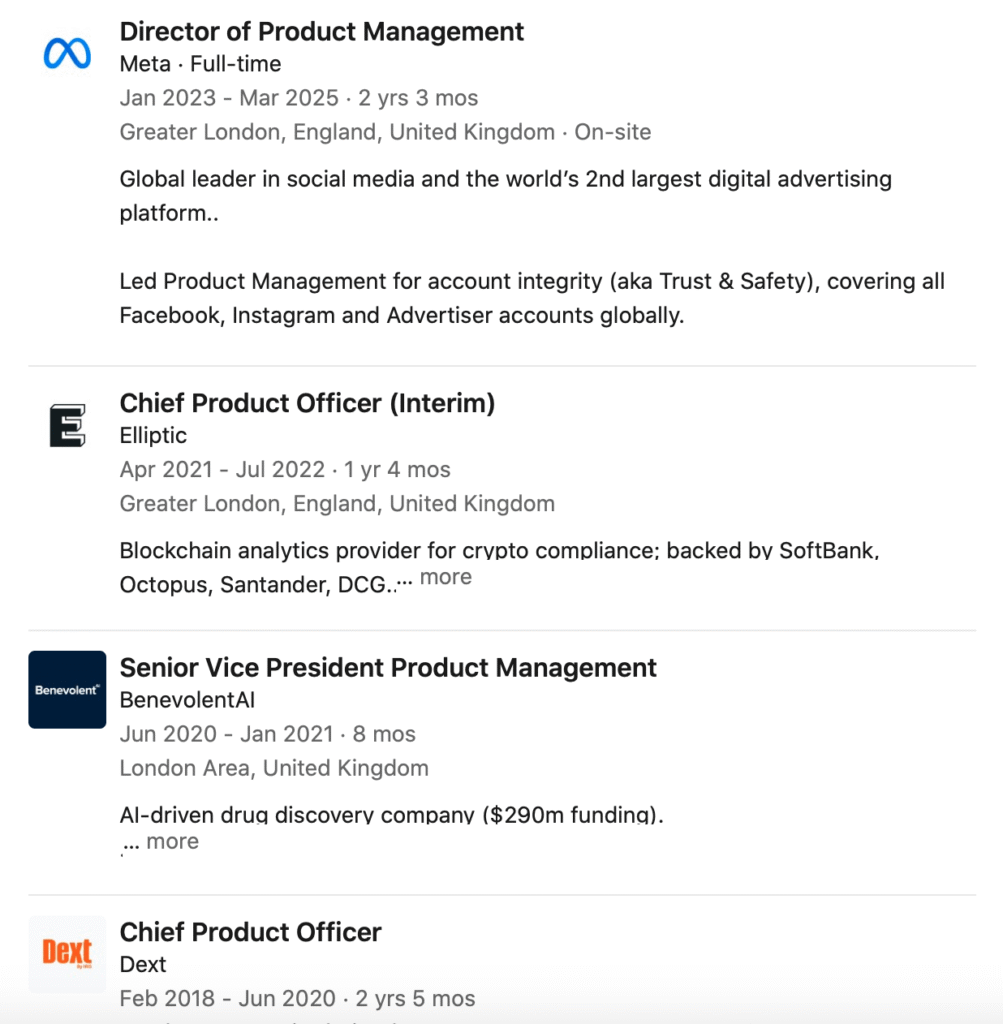Click the Meta · Full-time company text
Image resolution: width=1003 pixels, height=1024 pixels.
pyautogui.click(x=200, y=64)
